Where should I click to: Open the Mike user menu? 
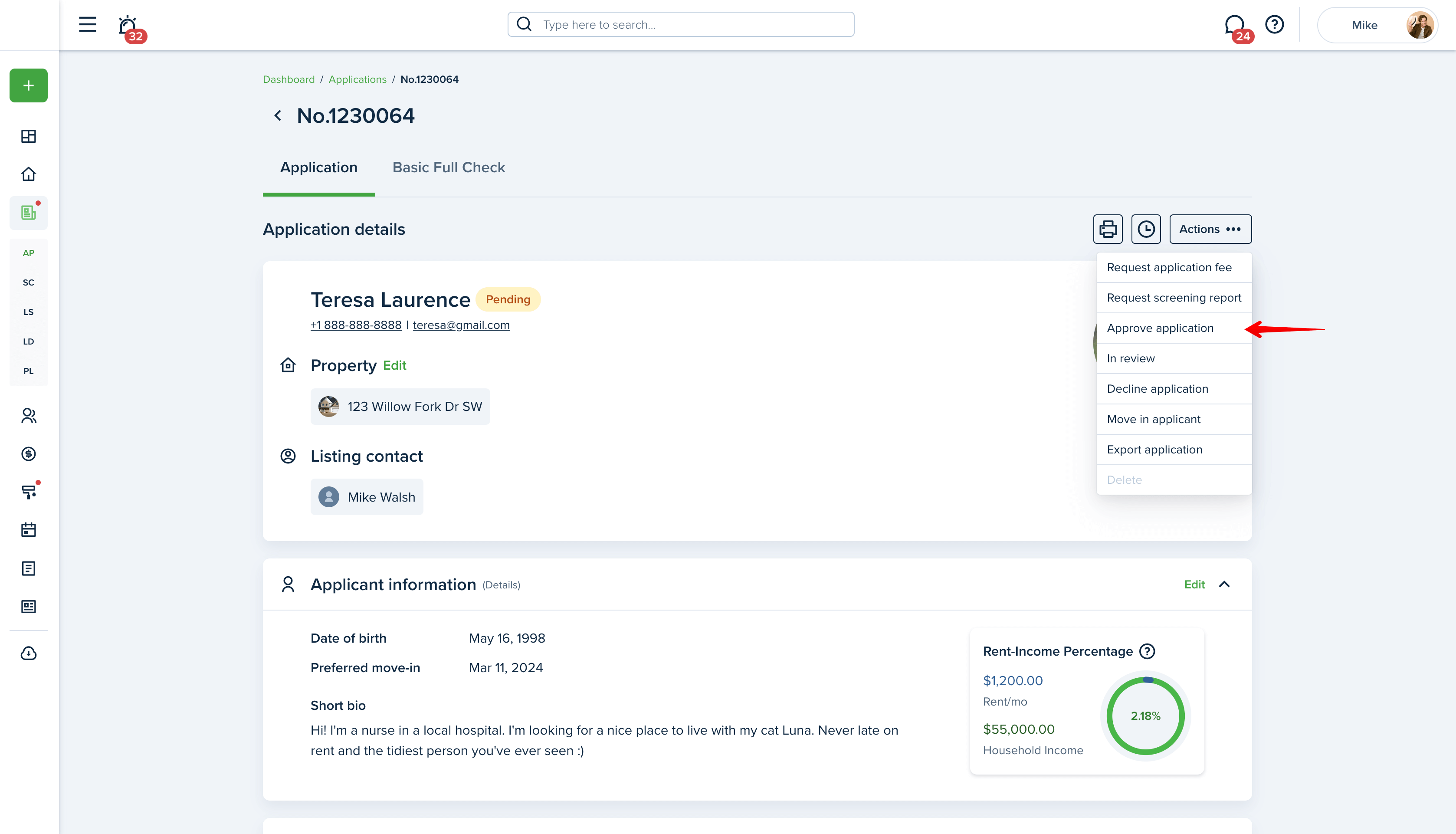(1377, 25)
